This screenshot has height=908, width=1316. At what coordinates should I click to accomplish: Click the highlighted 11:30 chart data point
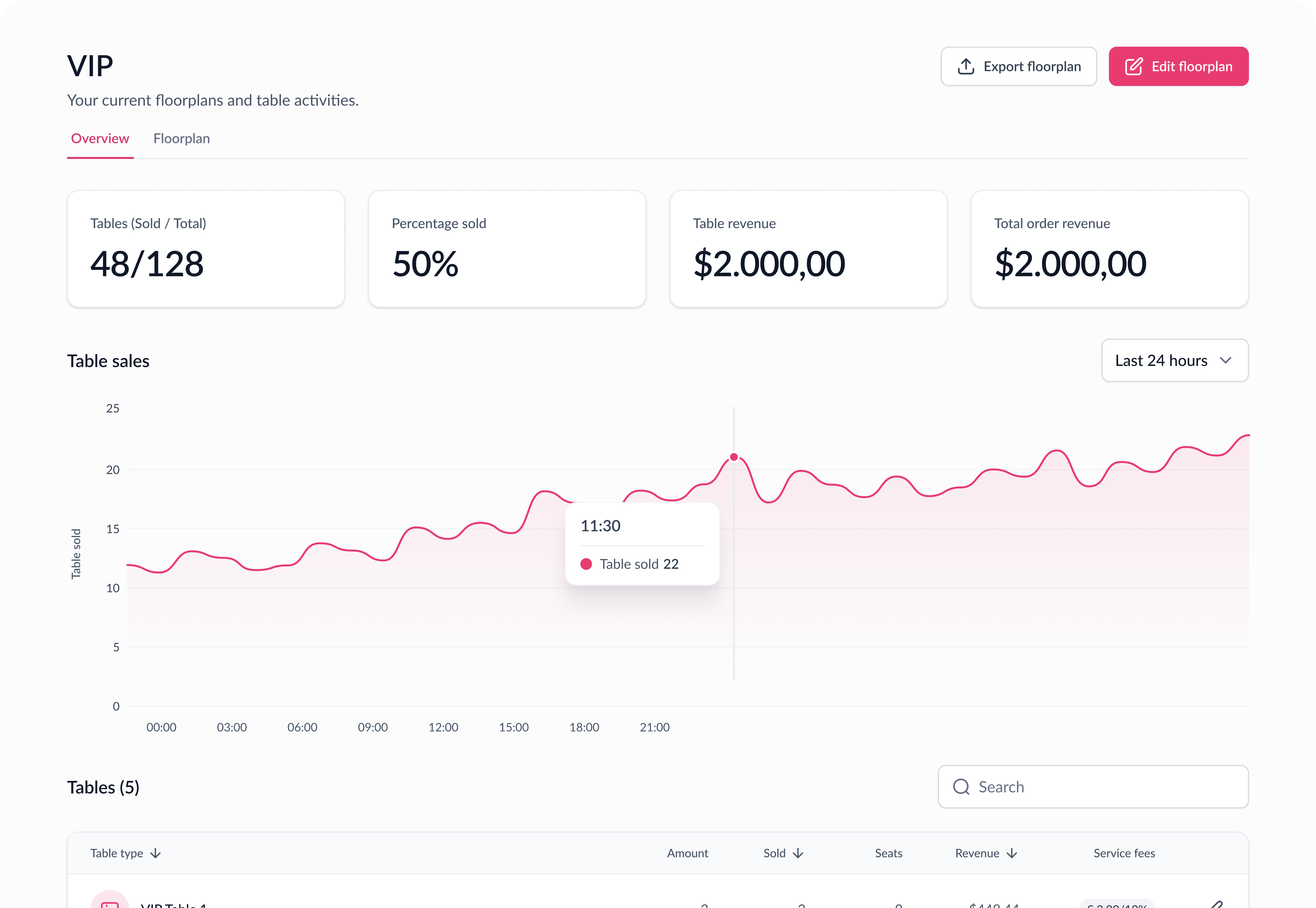(734, 457)
